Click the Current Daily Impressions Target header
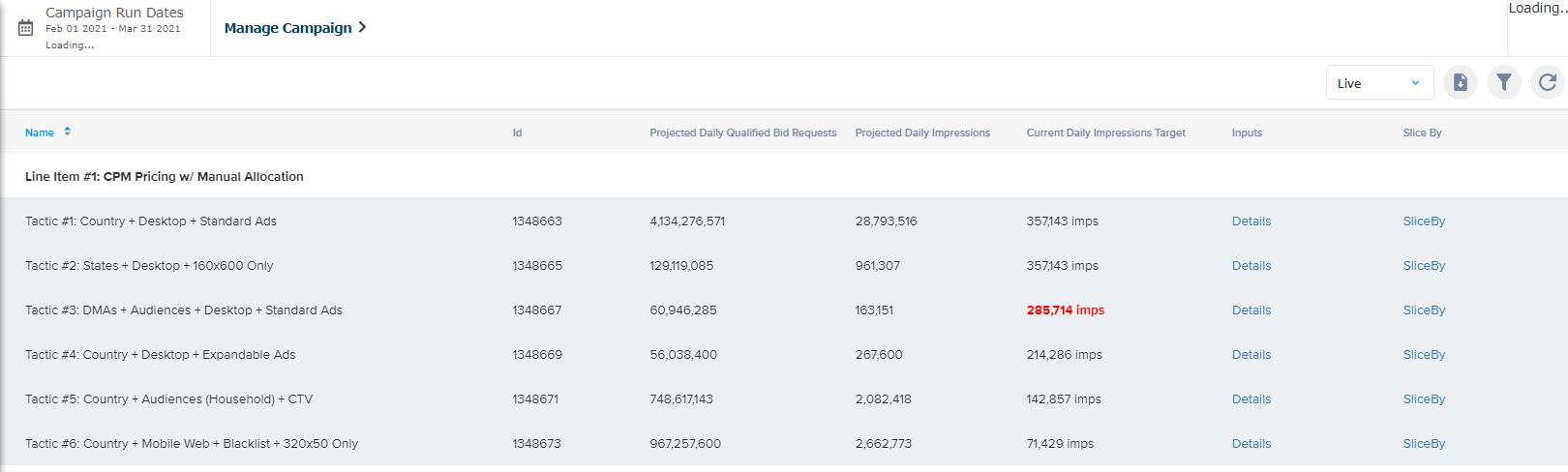 point(1105,133)
